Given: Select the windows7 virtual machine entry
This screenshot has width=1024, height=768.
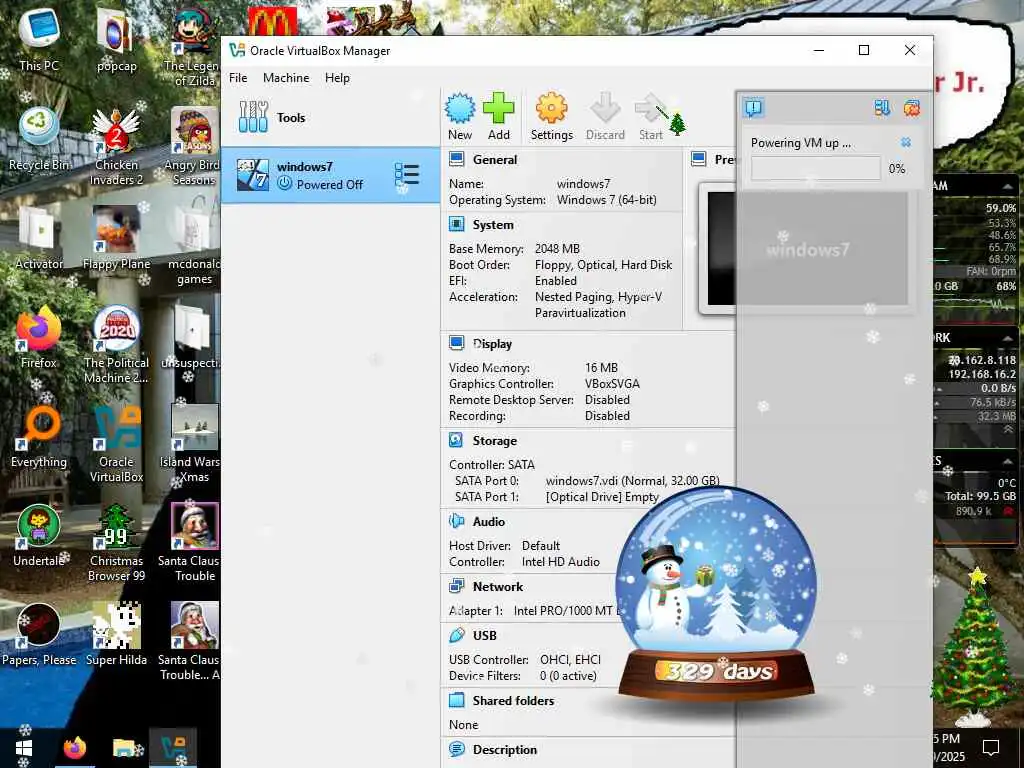Looking at the screenshot, I should pos(330,175).
